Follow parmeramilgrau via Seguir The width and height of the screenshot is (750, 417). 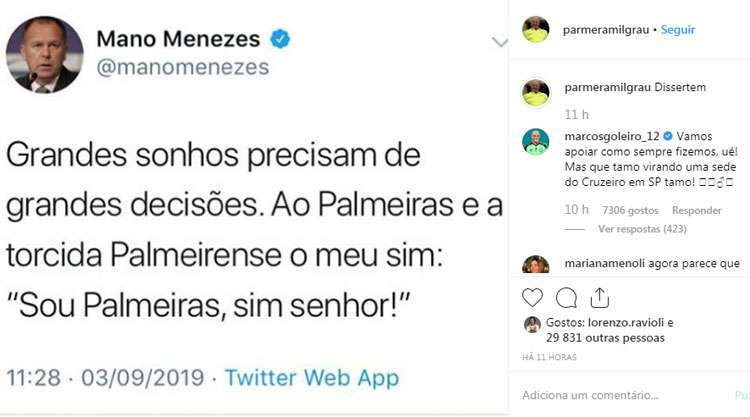(x=678, y=30)
